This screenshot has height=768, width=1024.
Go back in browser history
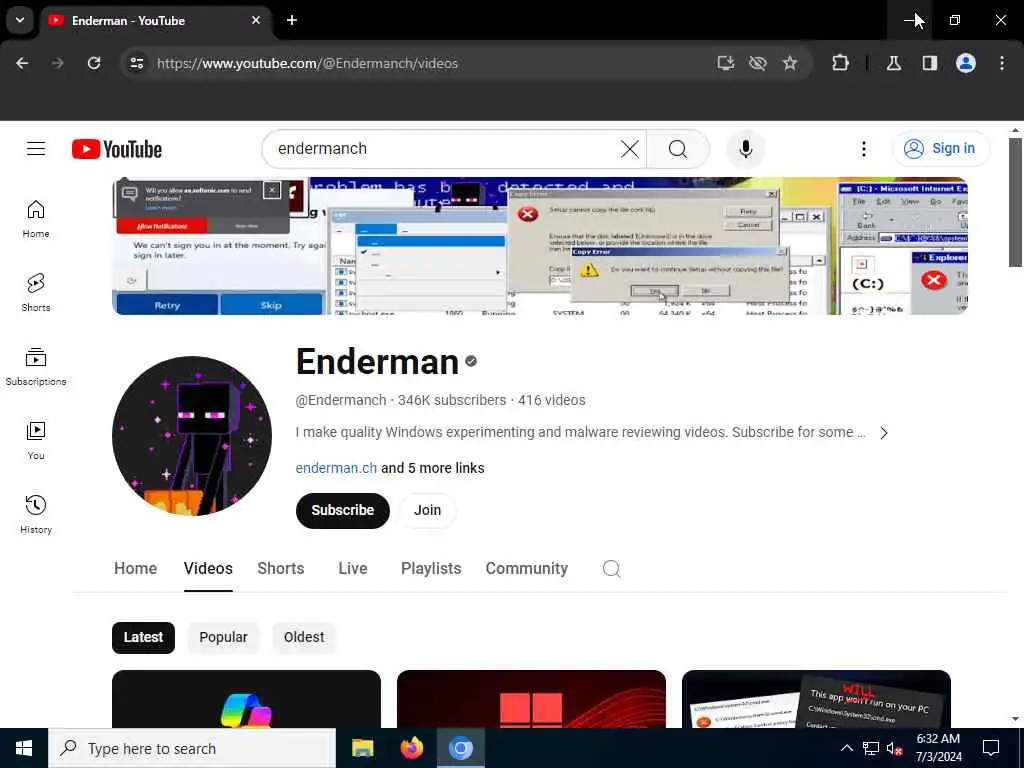(22, 63)
